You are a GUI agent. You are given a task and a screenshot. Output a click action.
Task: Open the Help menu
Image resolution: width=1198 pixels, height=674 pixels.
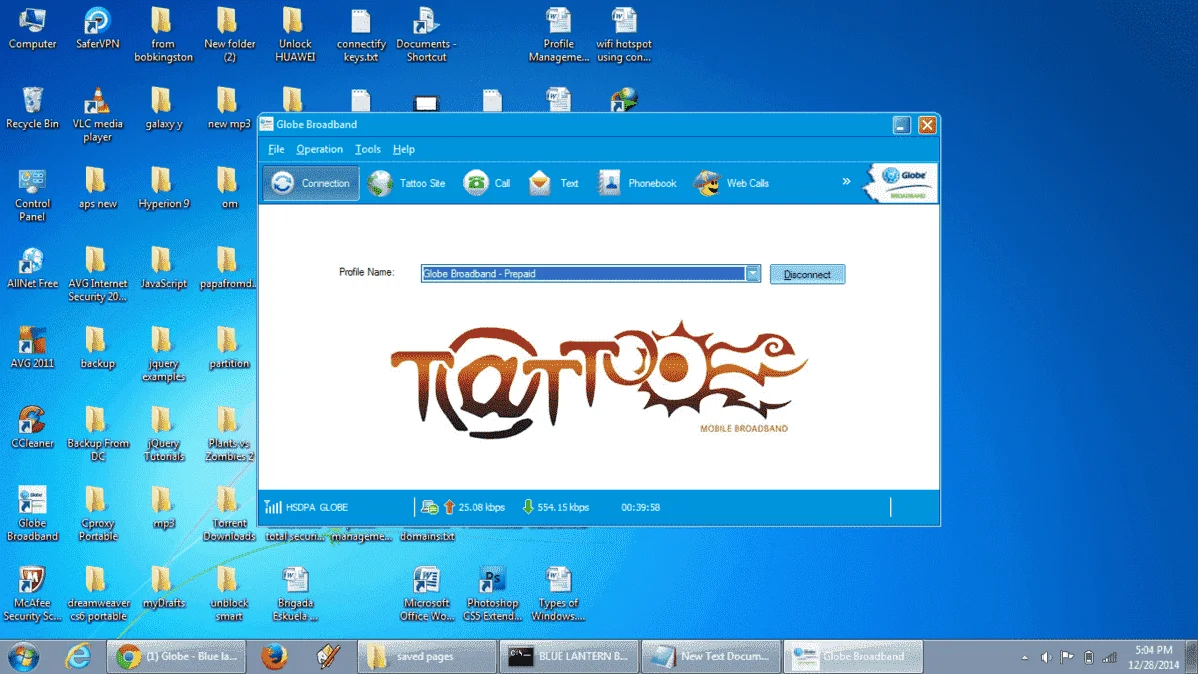pyautogui.click(x=403, y=149)
